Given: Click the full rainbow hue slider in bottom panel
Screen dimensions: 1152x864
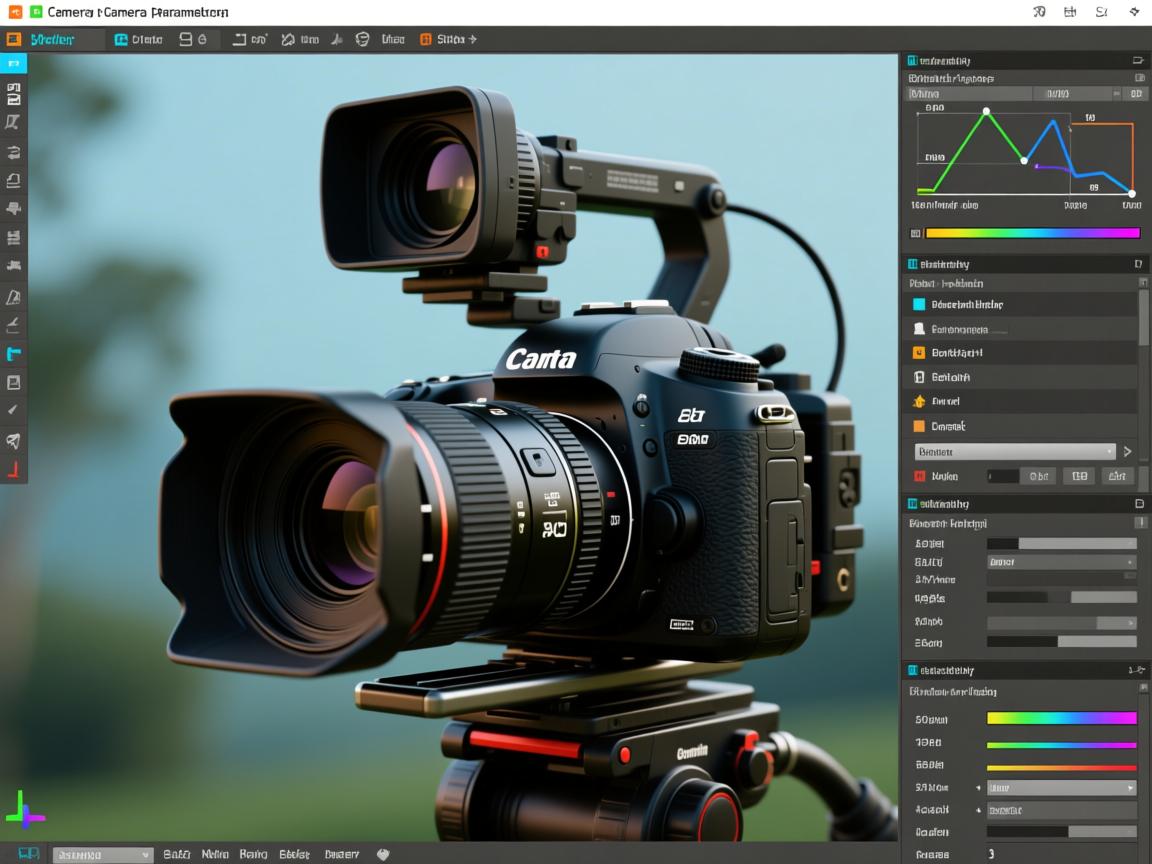Looking at the screenshot, I should pos(1061,718).
